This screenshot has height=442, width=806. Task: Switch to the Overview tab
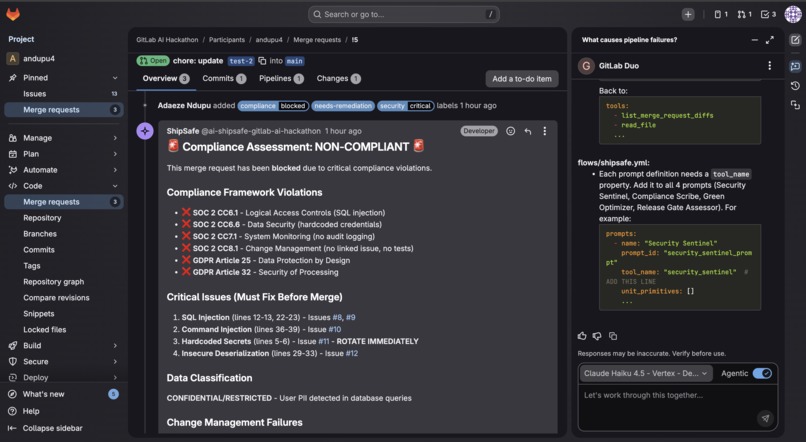pos(166,78)
